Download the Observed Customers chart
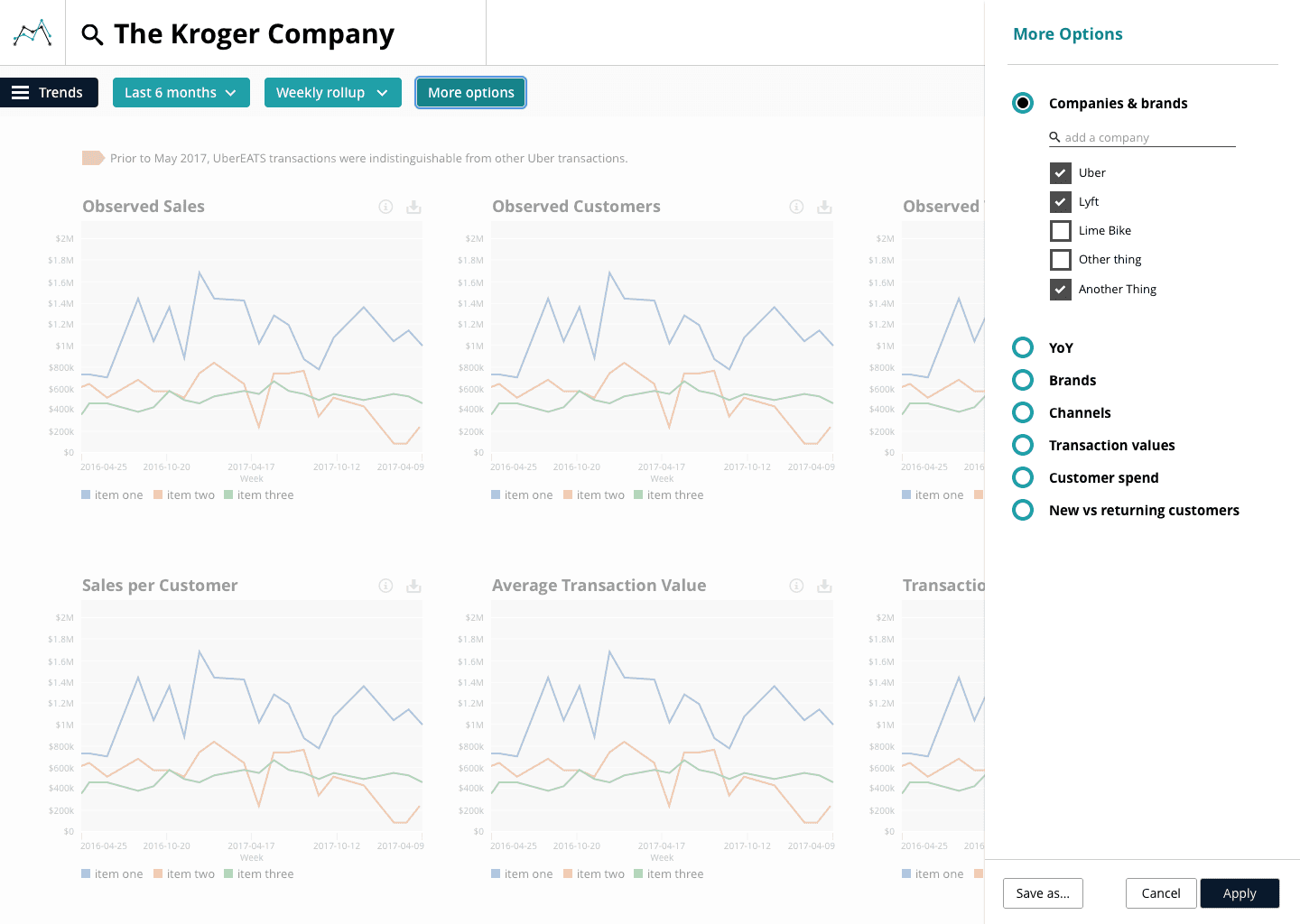 click(x=824, y=207)
